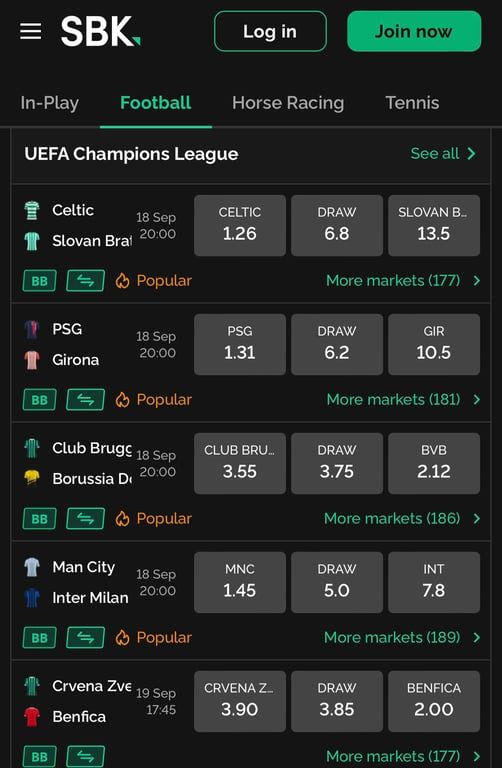This screenshot has width=502, height=768.
Task: Switch to Horse Racing tab
Action: (x=288, y=103)
